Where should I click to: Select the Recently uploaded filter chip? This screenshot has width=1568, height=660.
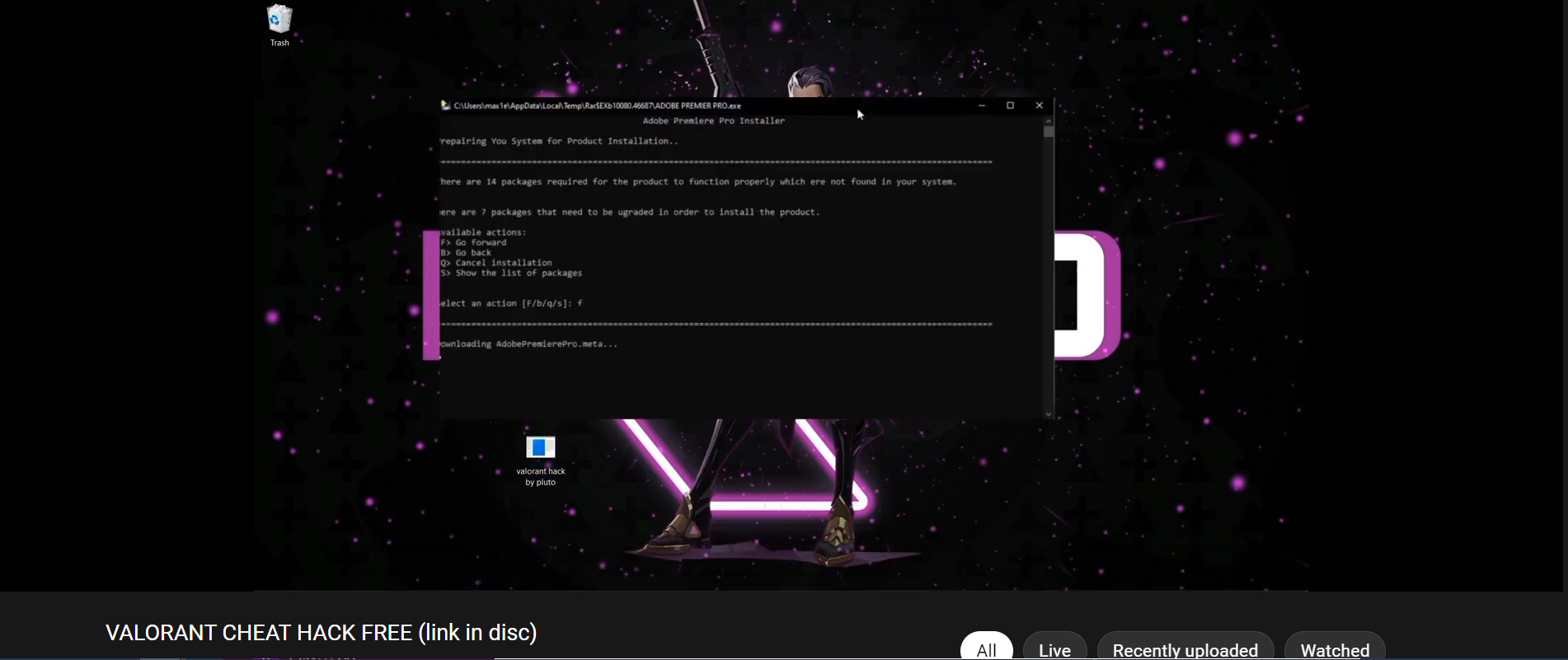coord(1185,648)
